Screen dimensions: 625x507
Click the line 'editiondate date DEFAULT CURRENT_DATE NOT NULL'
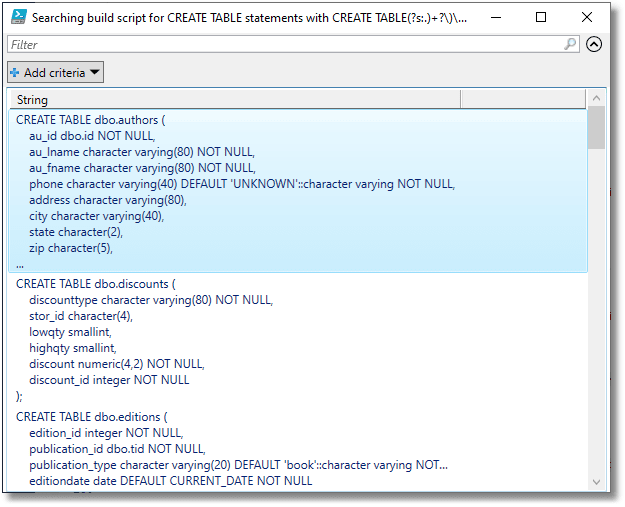tap(171, 481)
